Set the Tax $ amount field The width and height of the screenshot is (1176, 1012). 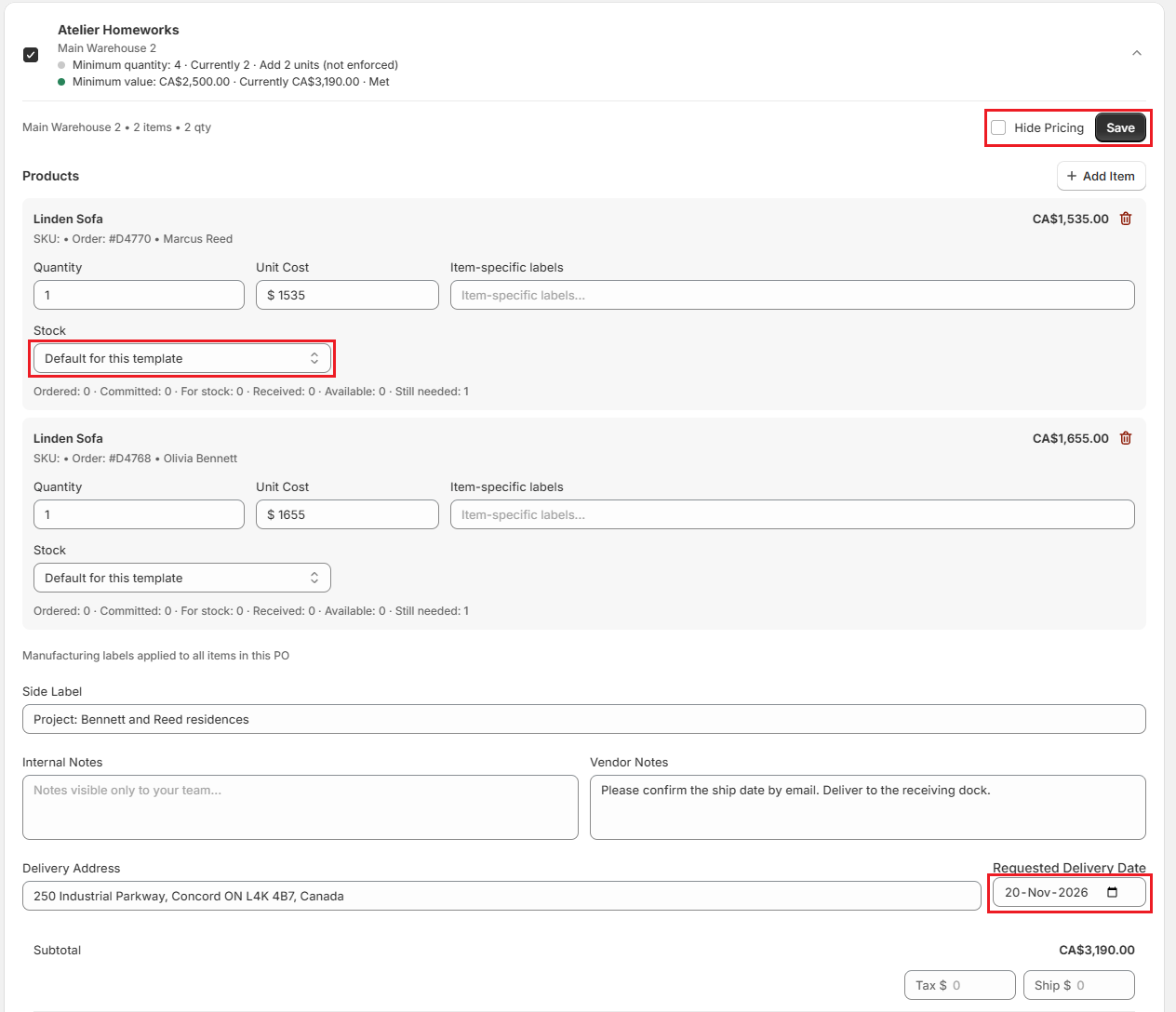[x=960, y=985]
